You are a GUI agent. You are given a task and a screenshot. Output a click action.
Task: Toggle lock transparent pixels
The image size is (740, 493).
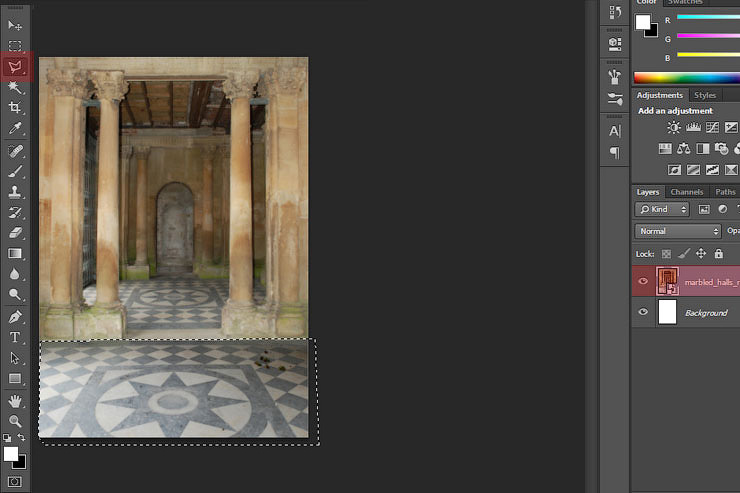point(666,254)
